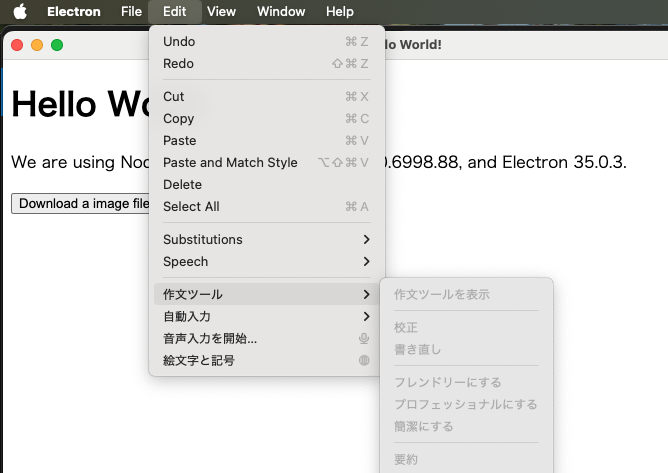
Task: Choose 音声入力を開始… menu item
Action: [x=267, y=338]
